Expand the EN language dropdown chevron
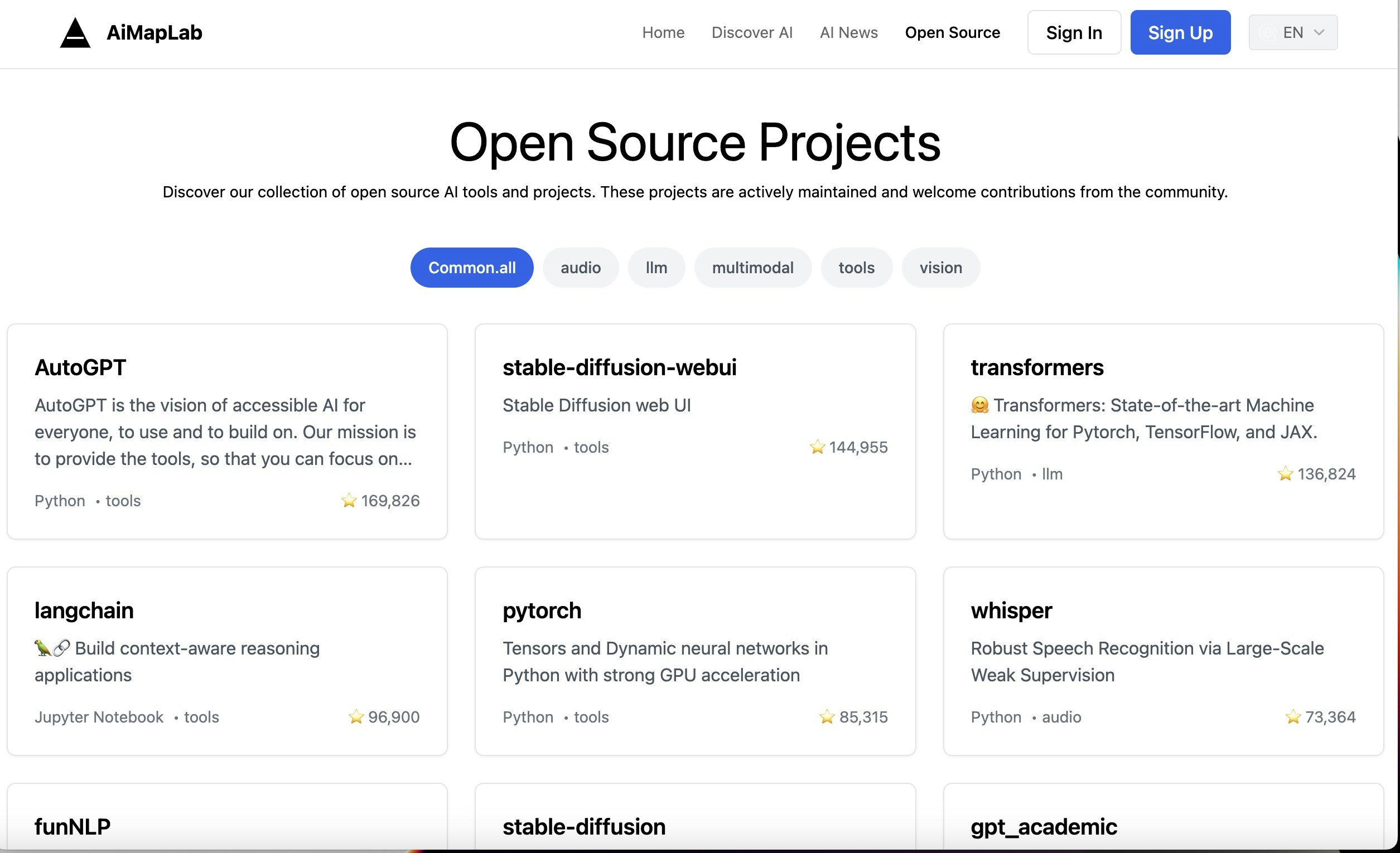 coord(1319,32)
